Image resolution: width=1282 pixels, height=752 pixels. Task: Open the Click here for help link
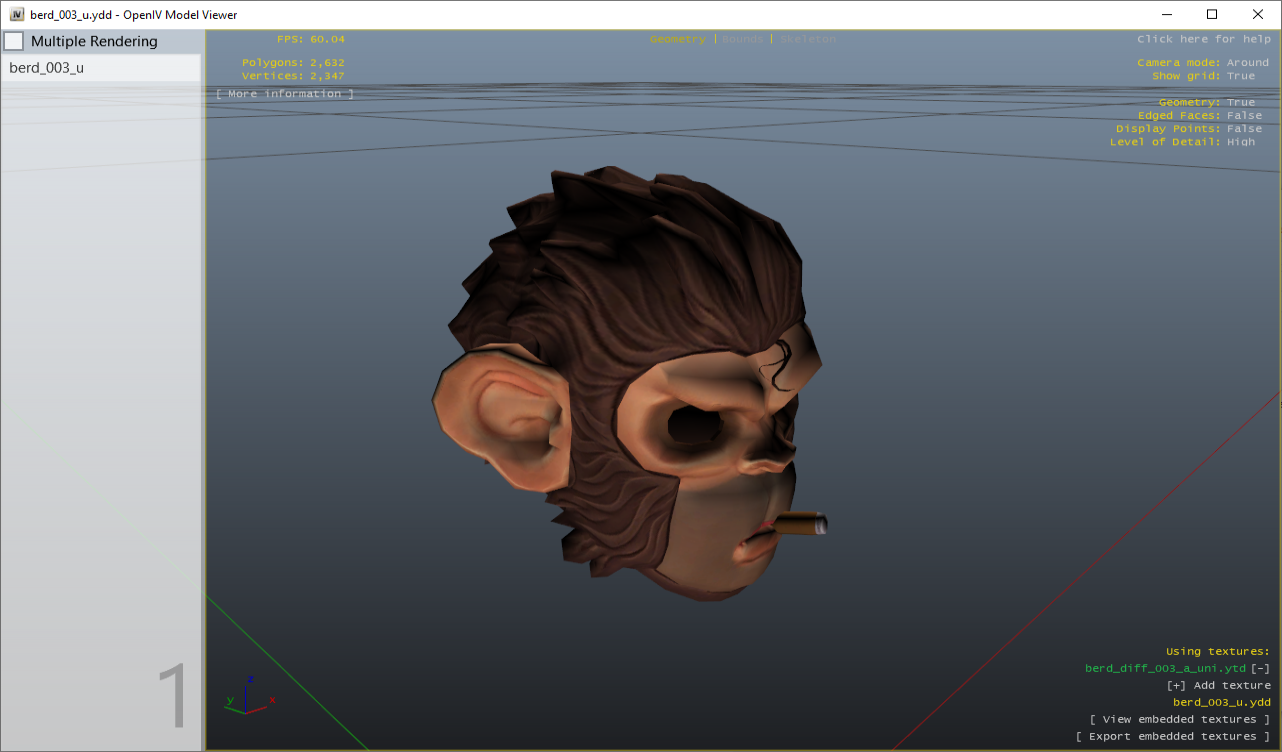(1203, 39)
